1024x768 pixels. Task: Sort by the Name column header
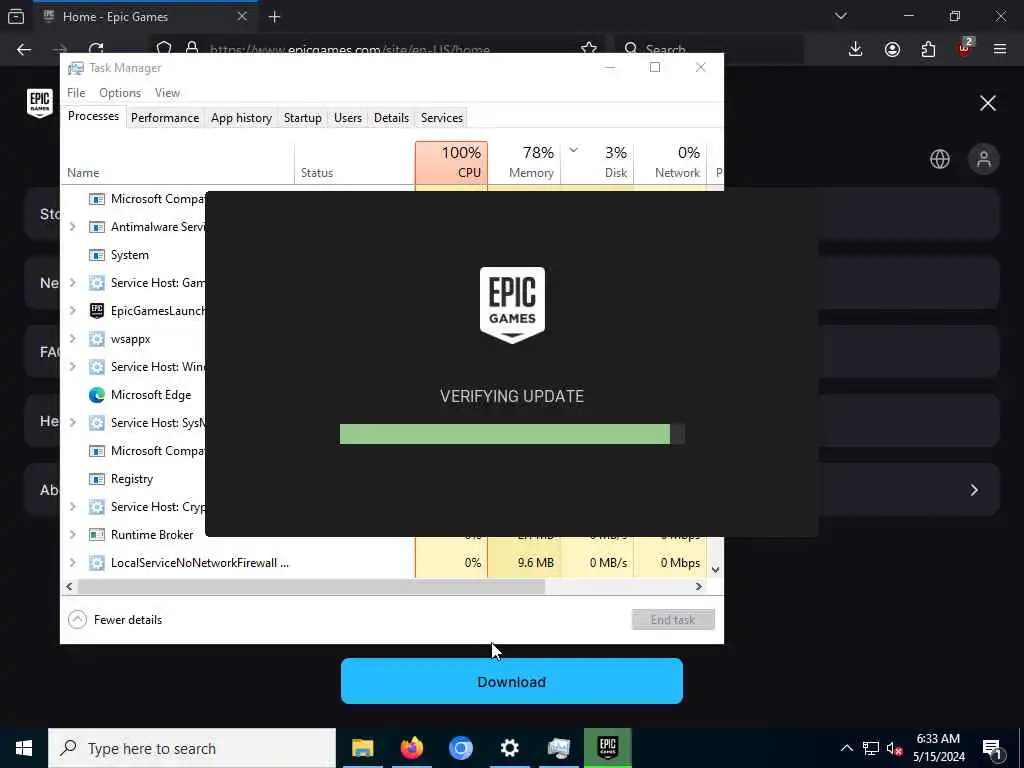[x=177, y=163]
